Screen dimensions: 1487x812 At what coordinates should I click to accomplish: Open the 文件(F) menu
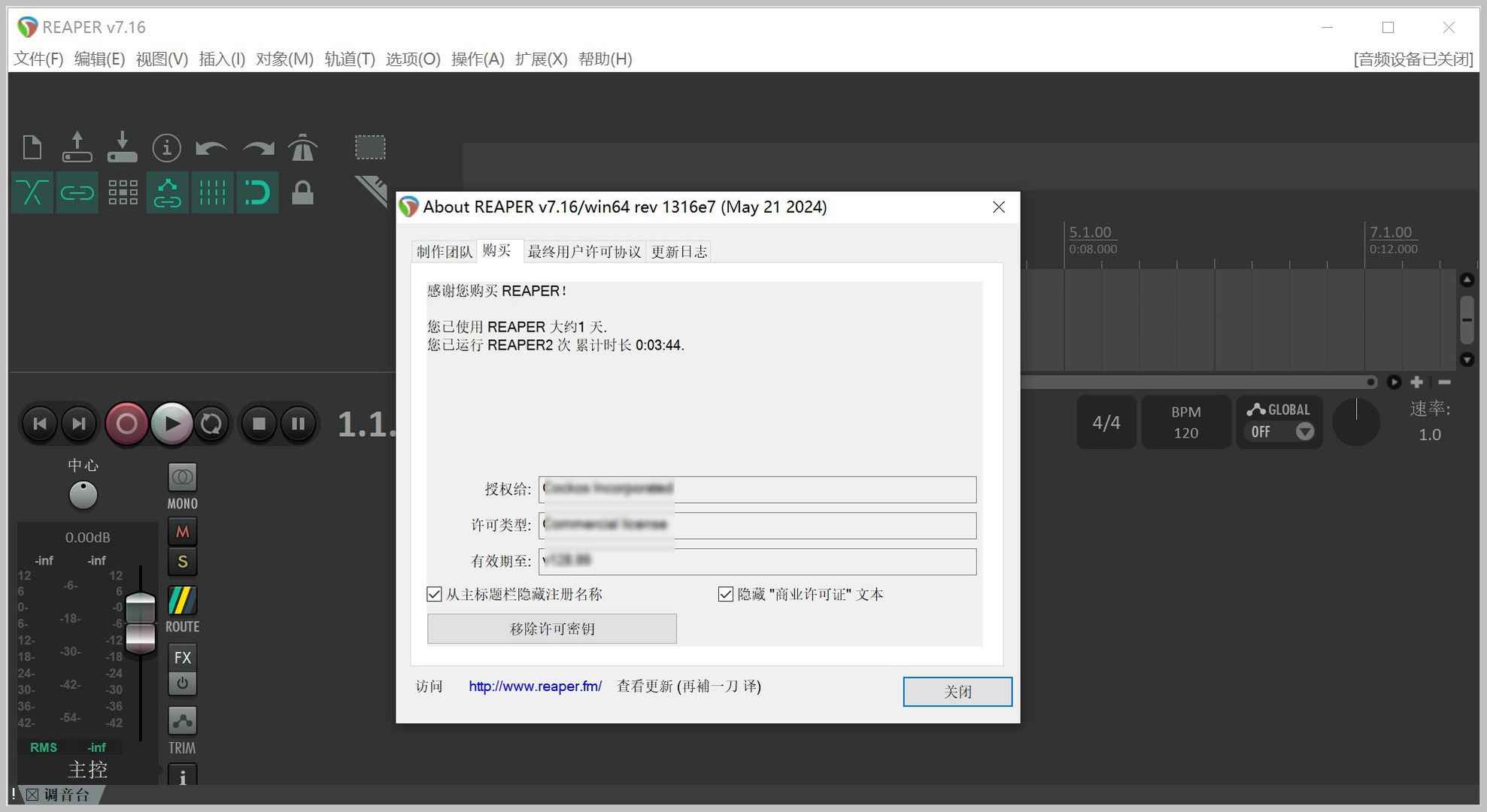point(37,59)
